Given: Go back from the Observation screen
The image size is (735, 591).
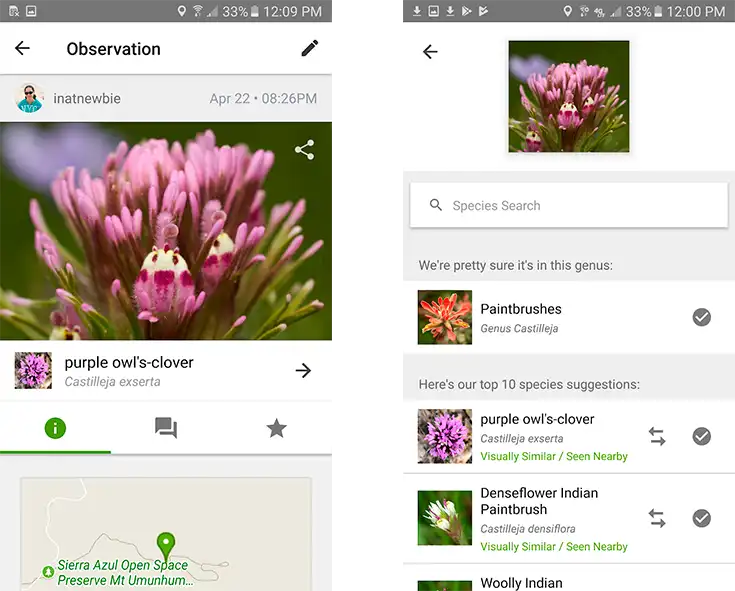Looking at the screenshot, I should 22,48.
